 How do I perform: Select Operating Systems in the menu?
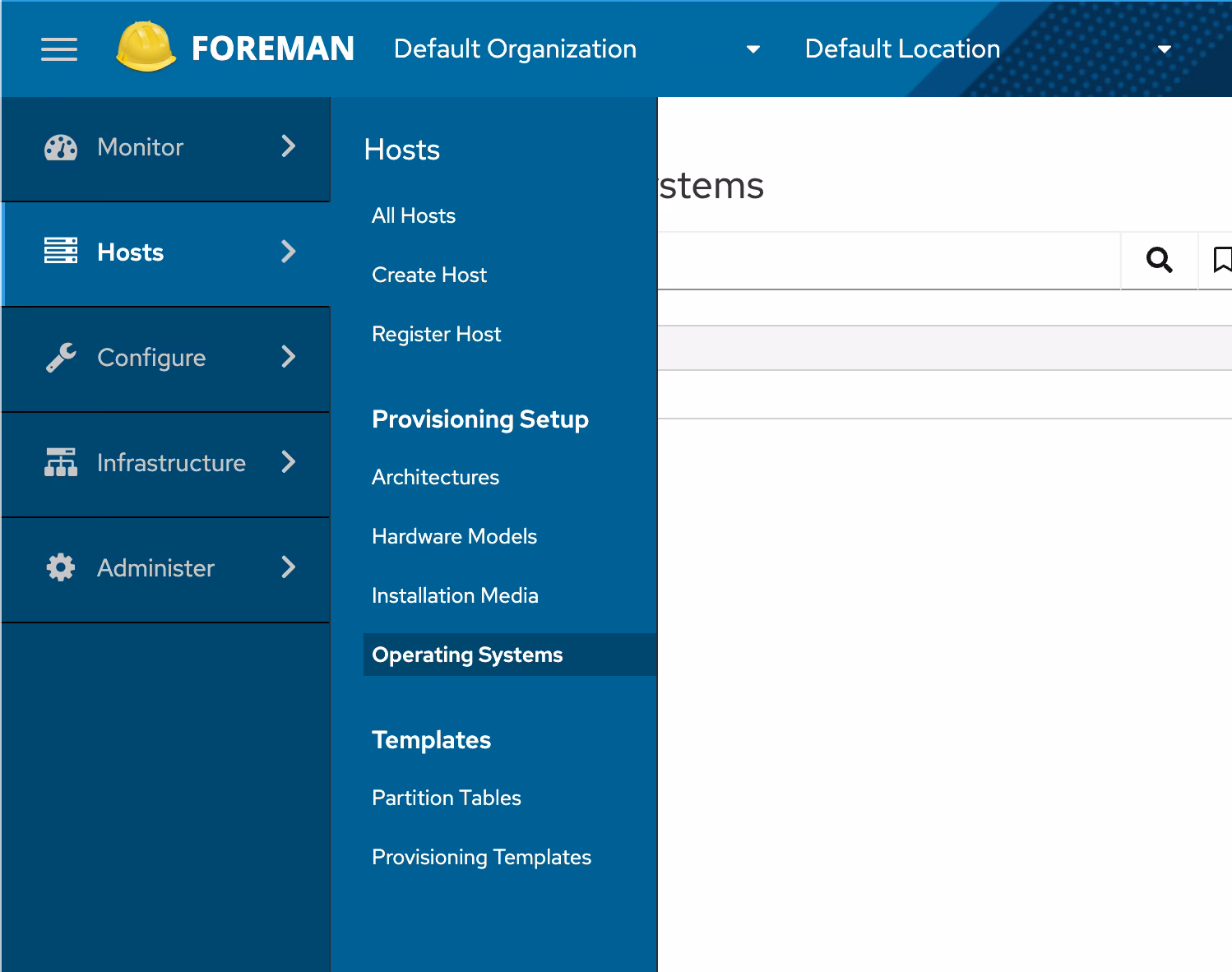point(467,655)
